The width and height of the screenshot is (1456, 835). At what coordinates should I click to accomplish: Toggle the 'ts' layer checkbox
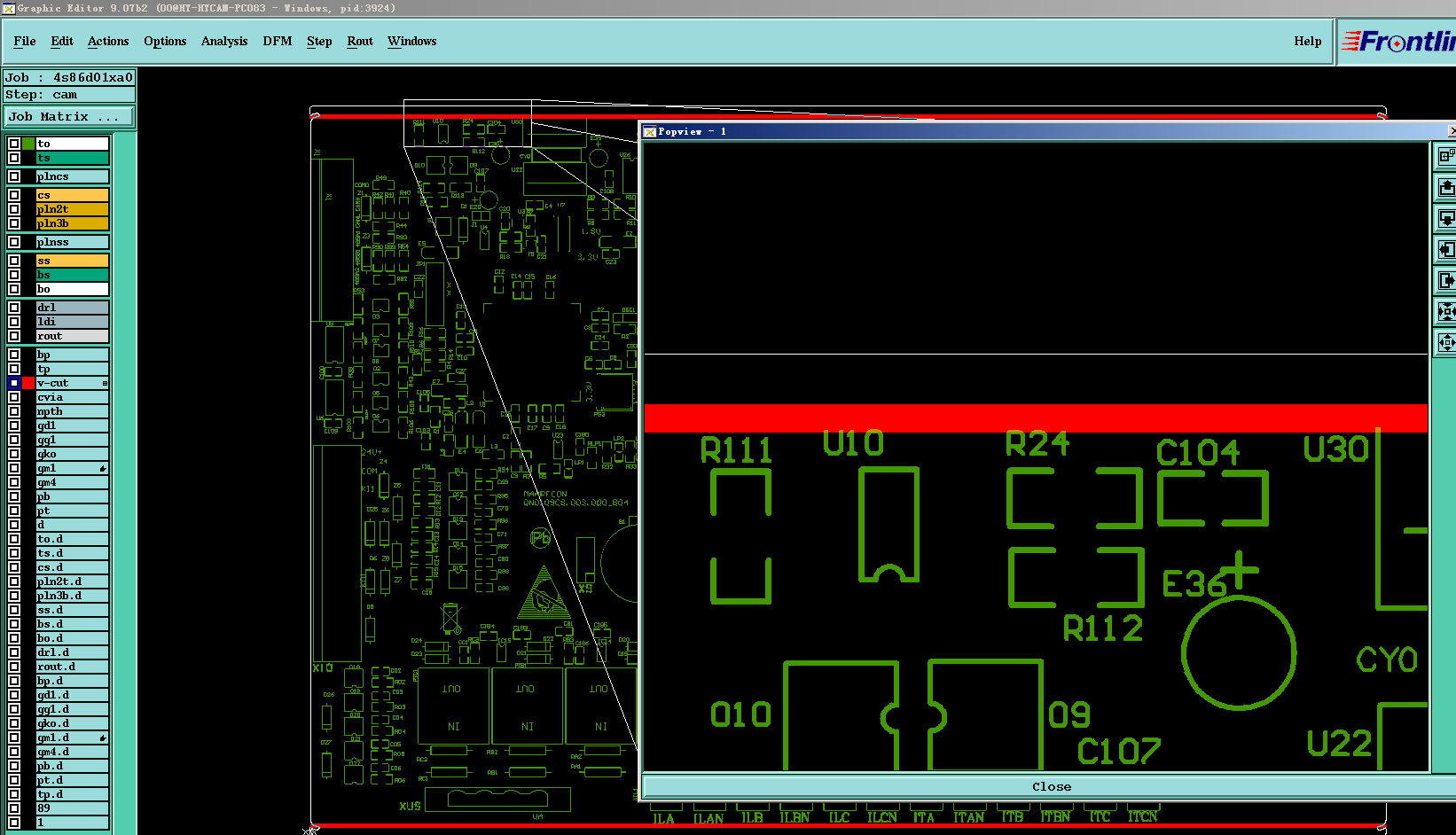(14, 158)
